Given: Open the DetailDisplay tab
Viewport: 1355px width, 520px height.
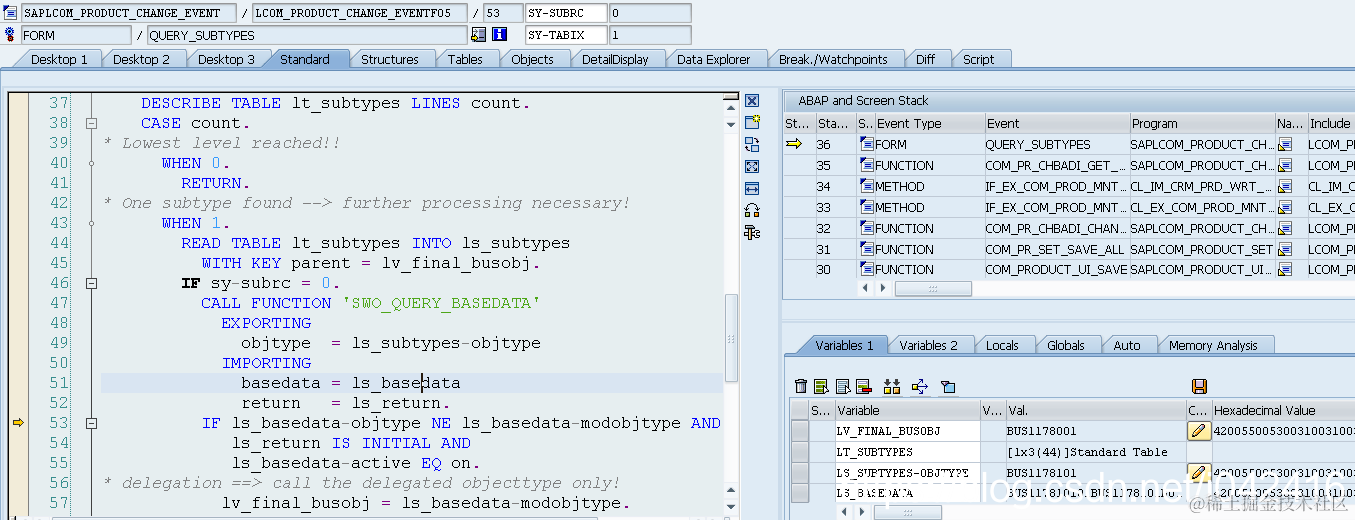Looking at the screenshot, I should coord(615,59).
